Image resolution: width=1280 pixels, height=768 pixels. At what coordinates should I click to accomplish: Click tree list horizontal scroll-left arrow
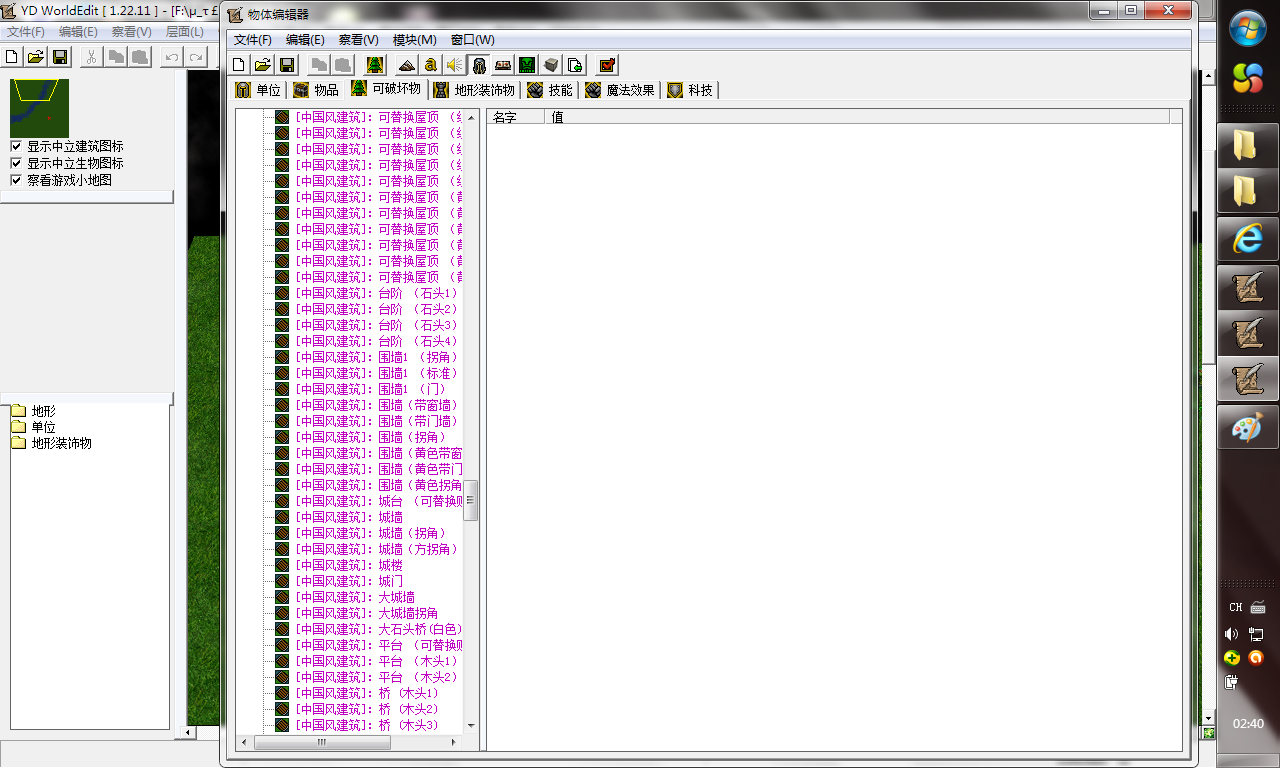[x=244, y=743]
